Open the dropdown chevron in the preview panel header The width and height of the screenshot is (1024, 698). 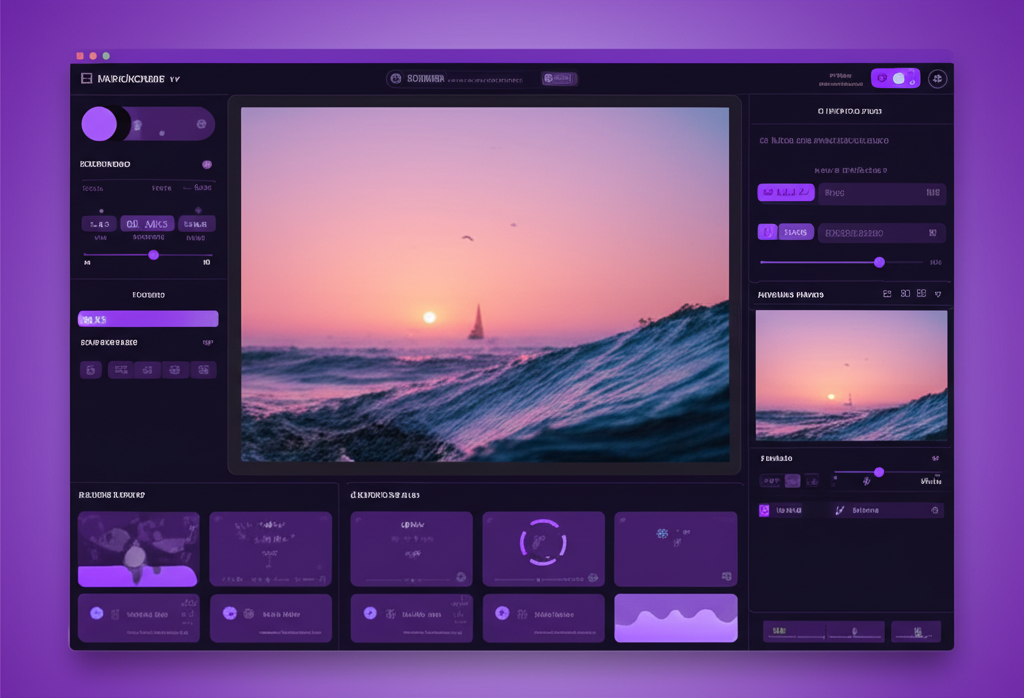(938, 293)
